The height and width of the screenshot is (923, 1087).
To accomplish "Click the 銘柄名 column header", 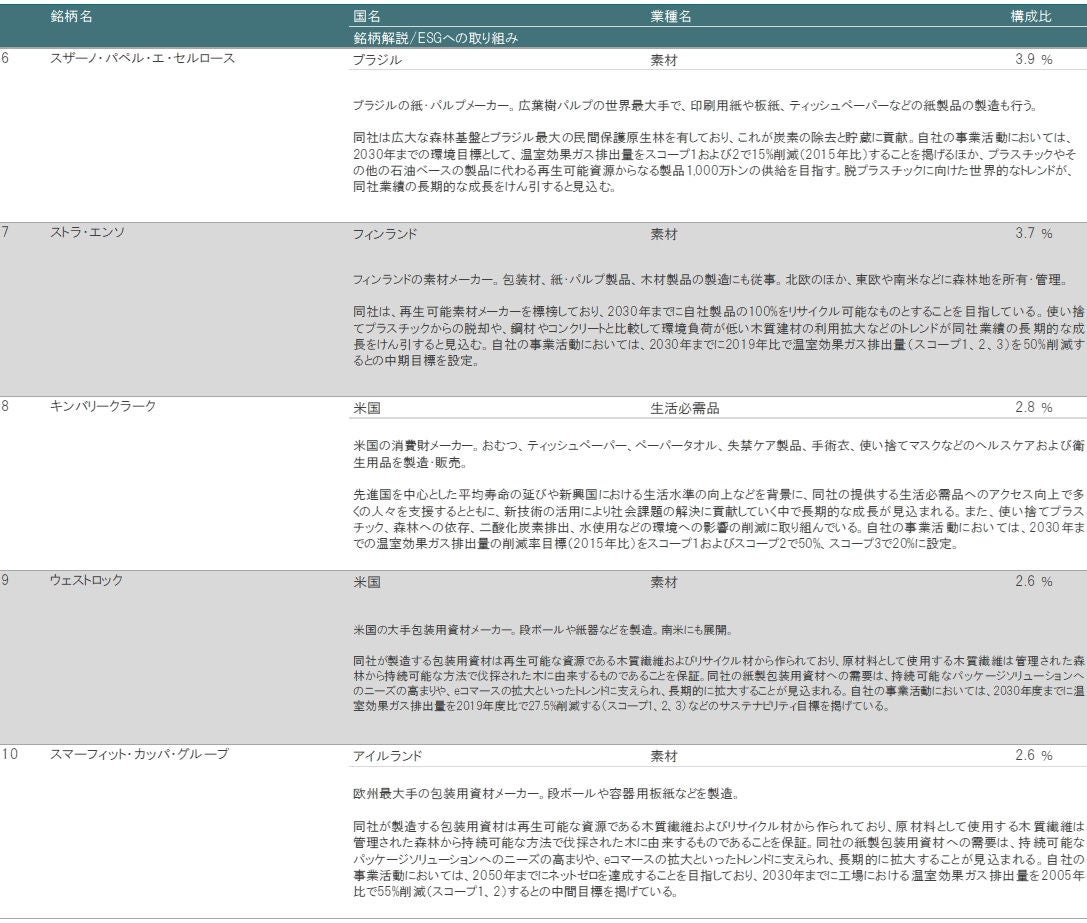I will (x=72, y=17).
